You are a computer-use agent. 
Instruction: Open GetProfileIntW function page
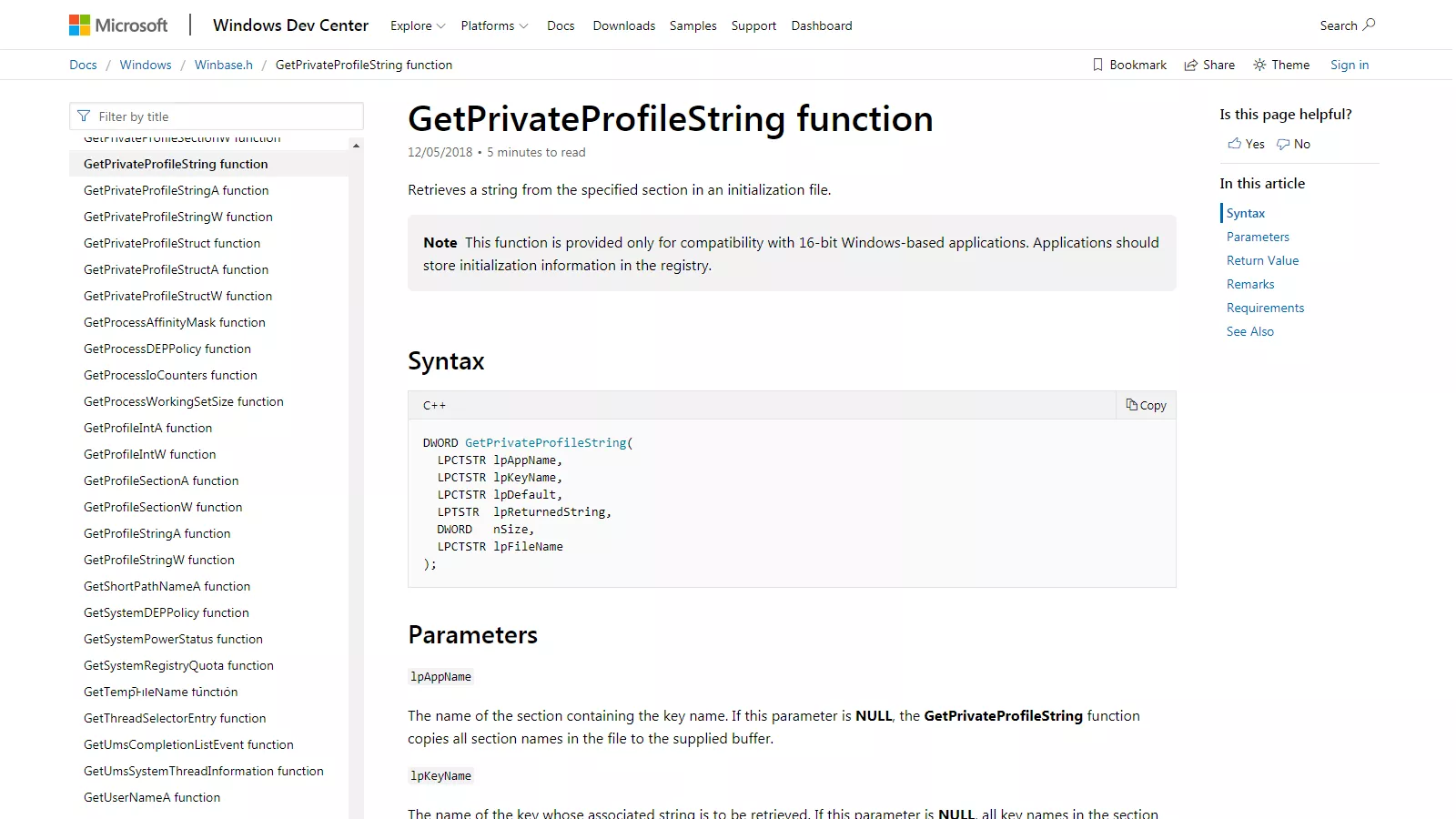pyautogui.click(x=150, y=454)
